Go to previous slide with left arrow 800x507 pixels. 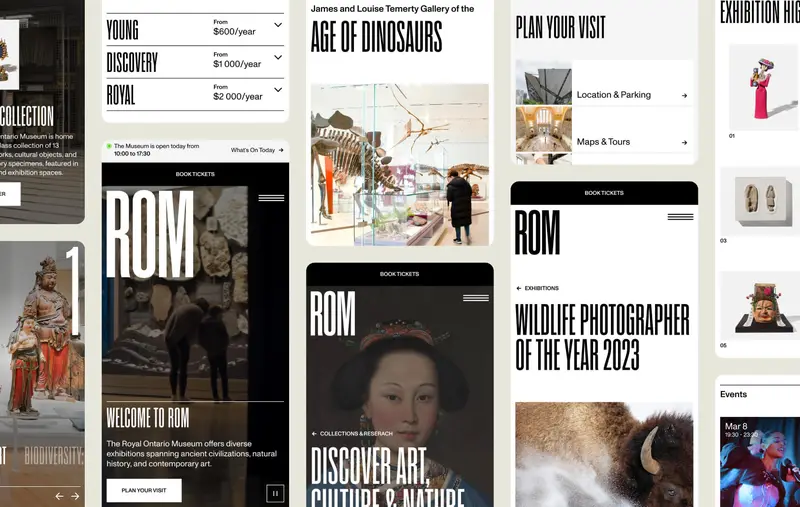coord(59,496)
